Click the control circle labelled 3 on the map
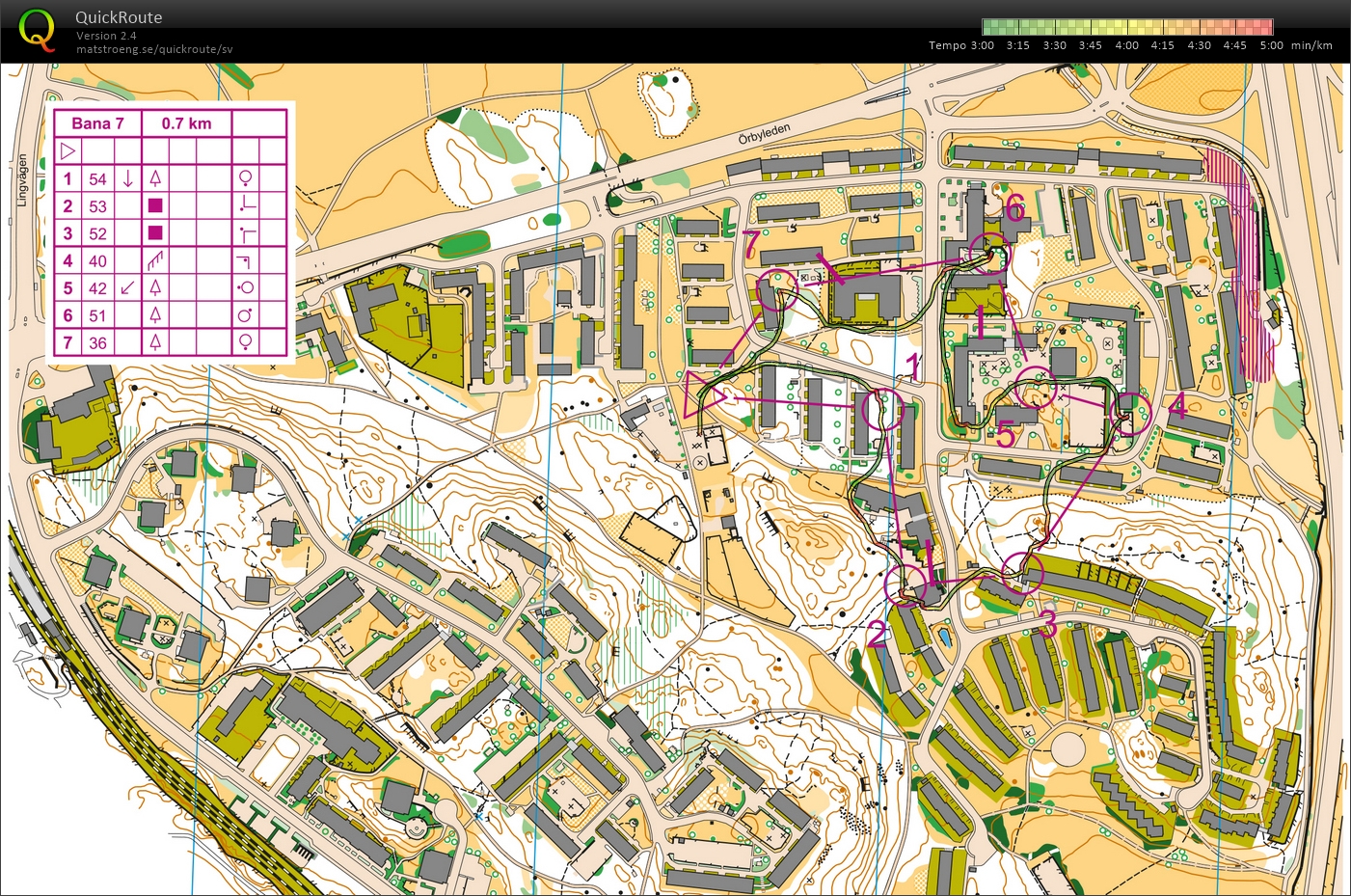Screen dimensions: 1351x896 [x=1022, y=573]
